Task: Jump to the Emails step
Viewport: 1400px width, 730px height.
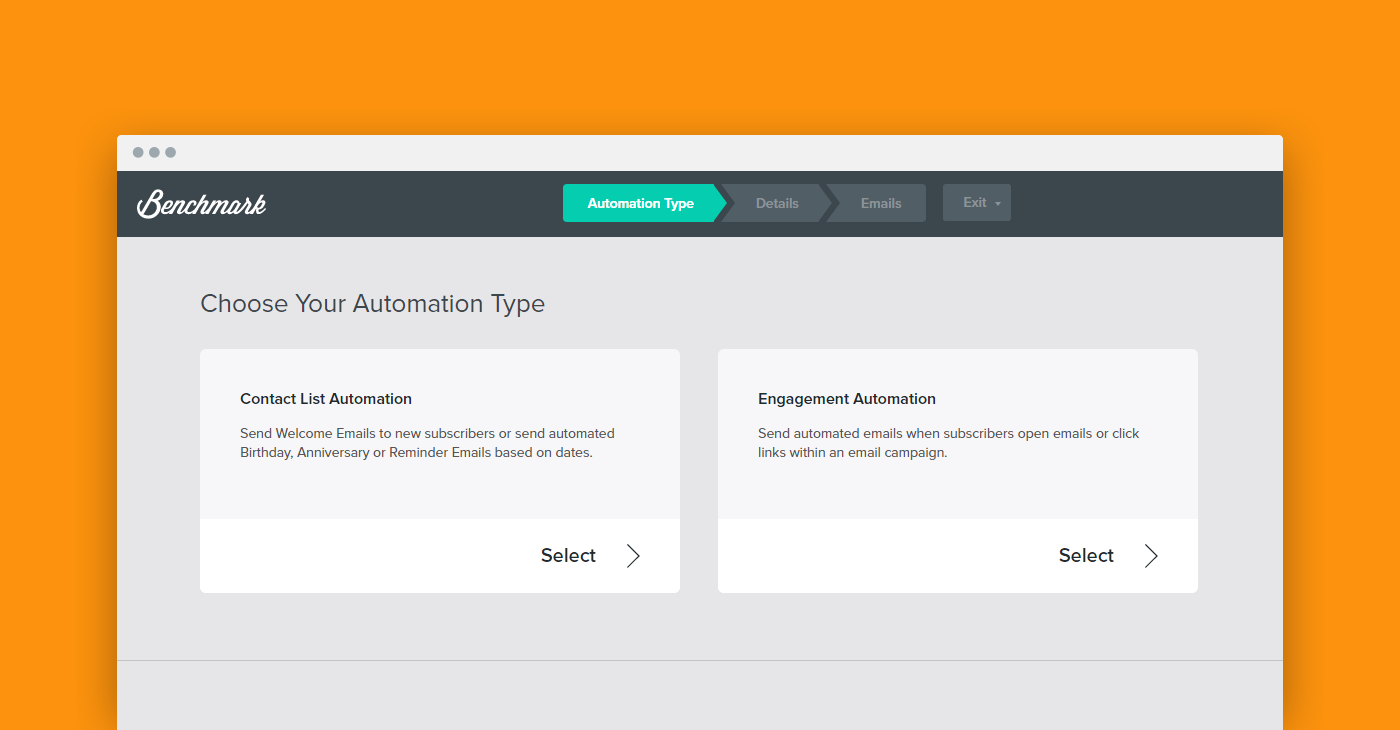Action: [x=881, y=203]
